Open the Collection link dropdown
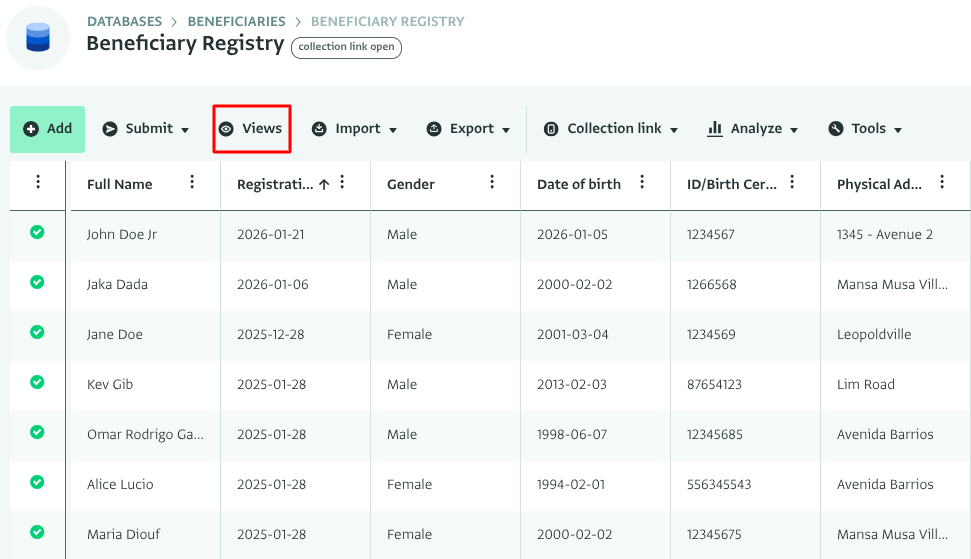This screenshot has width=971, height=559. [611, 129]
